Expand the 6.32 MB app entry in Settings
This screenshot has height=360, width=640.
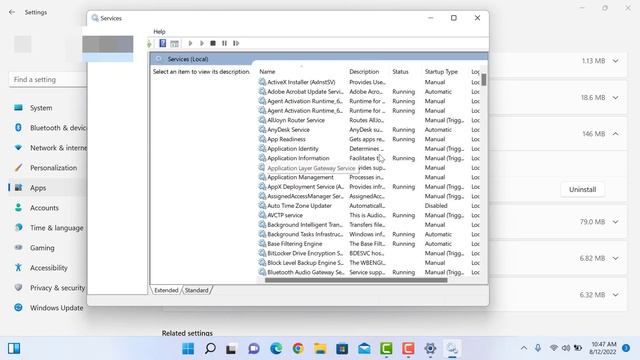(x=616, y=295)
